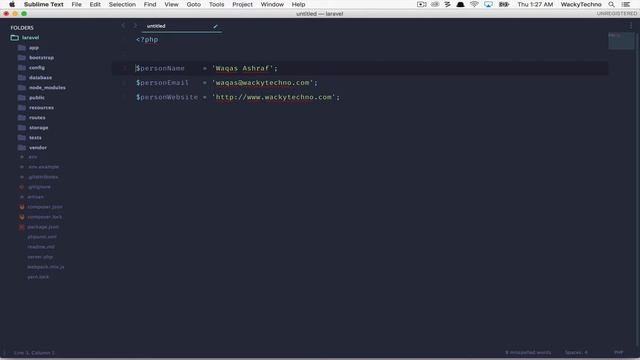Open the File menu
This screenshot has width=640, height=360.
pyautogui.click(x=76, y=4)
